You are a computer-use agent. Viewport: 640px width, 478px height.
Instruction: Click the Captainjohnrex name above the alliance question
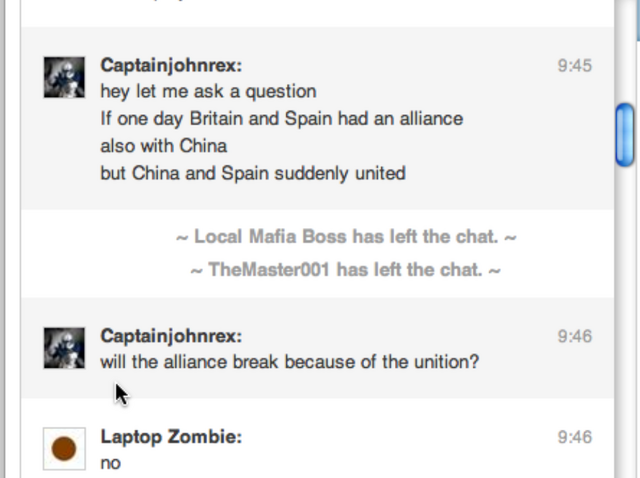point(171,336)
